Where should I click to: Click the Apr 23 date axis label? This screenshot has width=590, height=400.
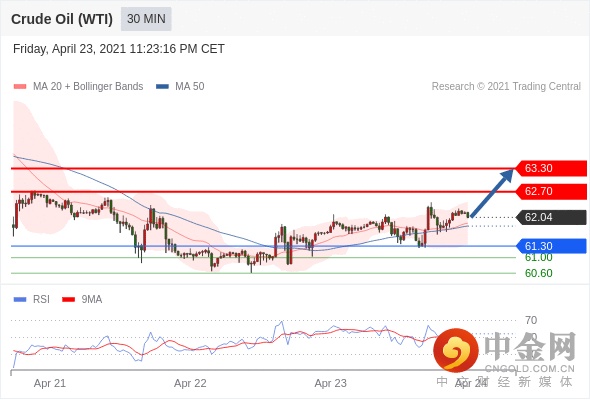330,383
